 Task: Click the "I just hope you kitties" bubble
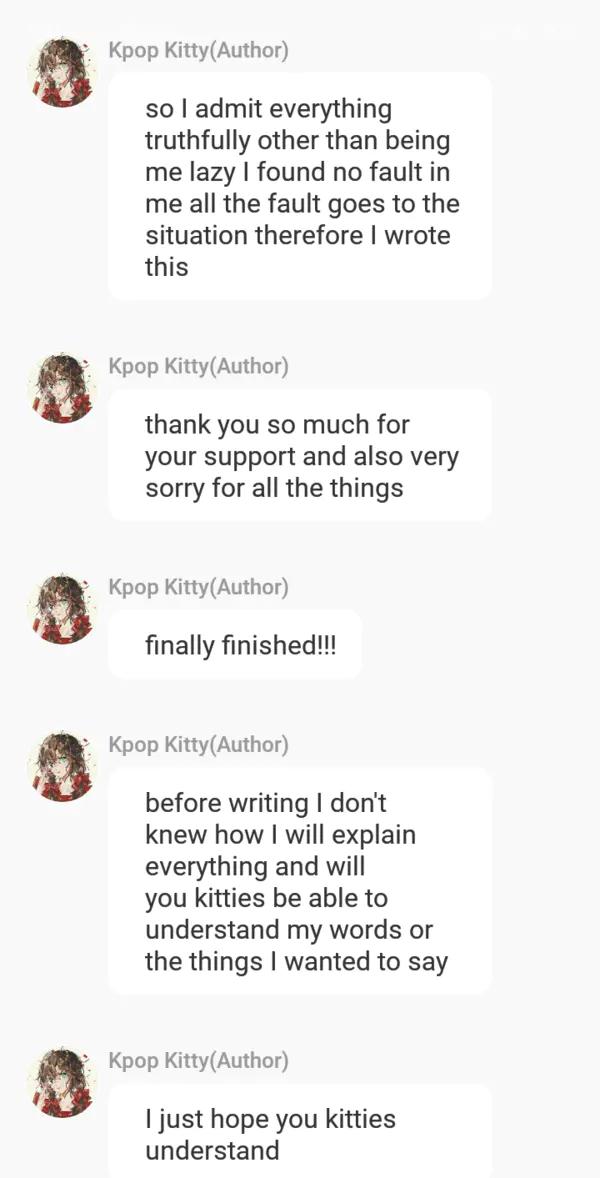point(300,1132)
